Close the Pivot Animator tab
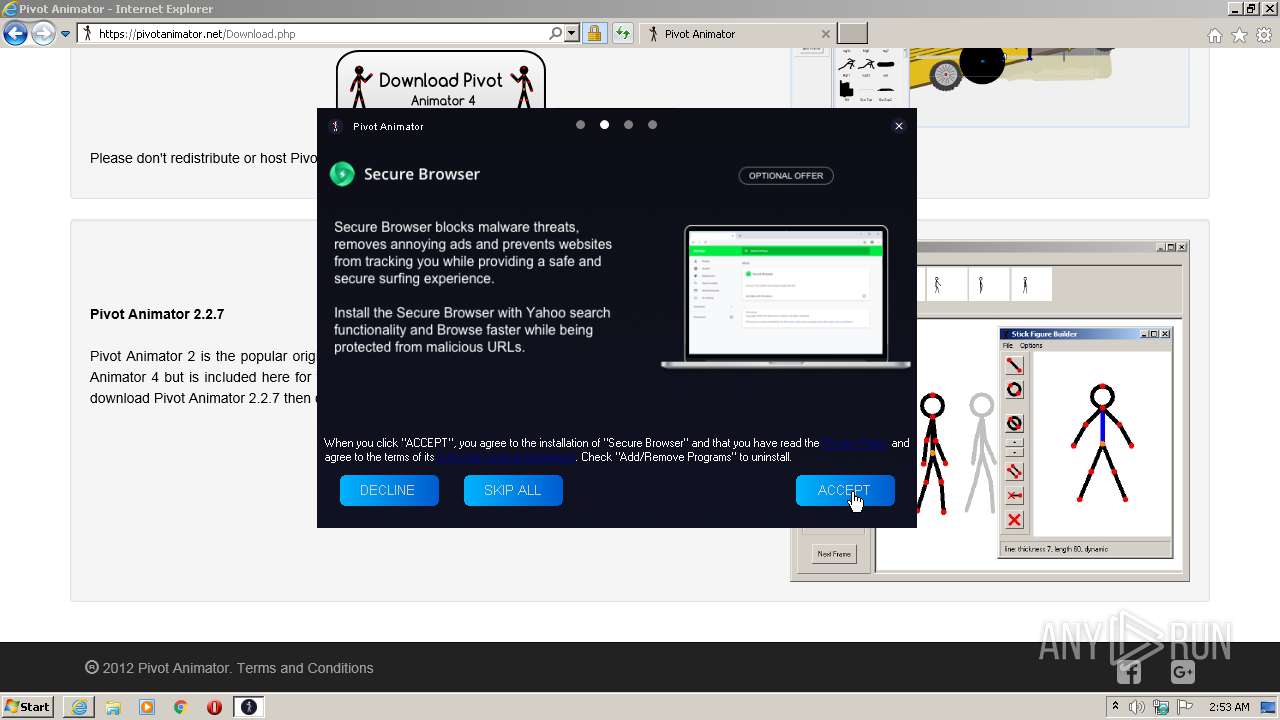Image resolution: width=1280 pixels, height=720 pixels. coord(825,34)
